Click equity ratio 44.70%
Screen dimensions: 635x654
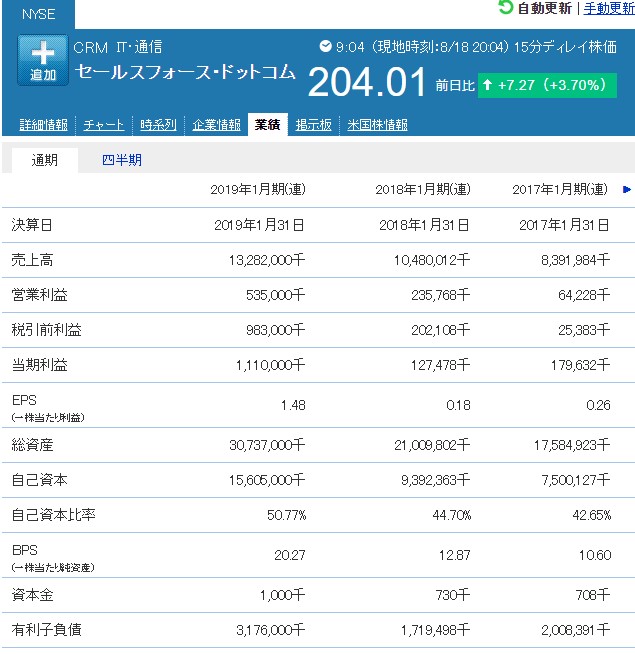[452, 516]
